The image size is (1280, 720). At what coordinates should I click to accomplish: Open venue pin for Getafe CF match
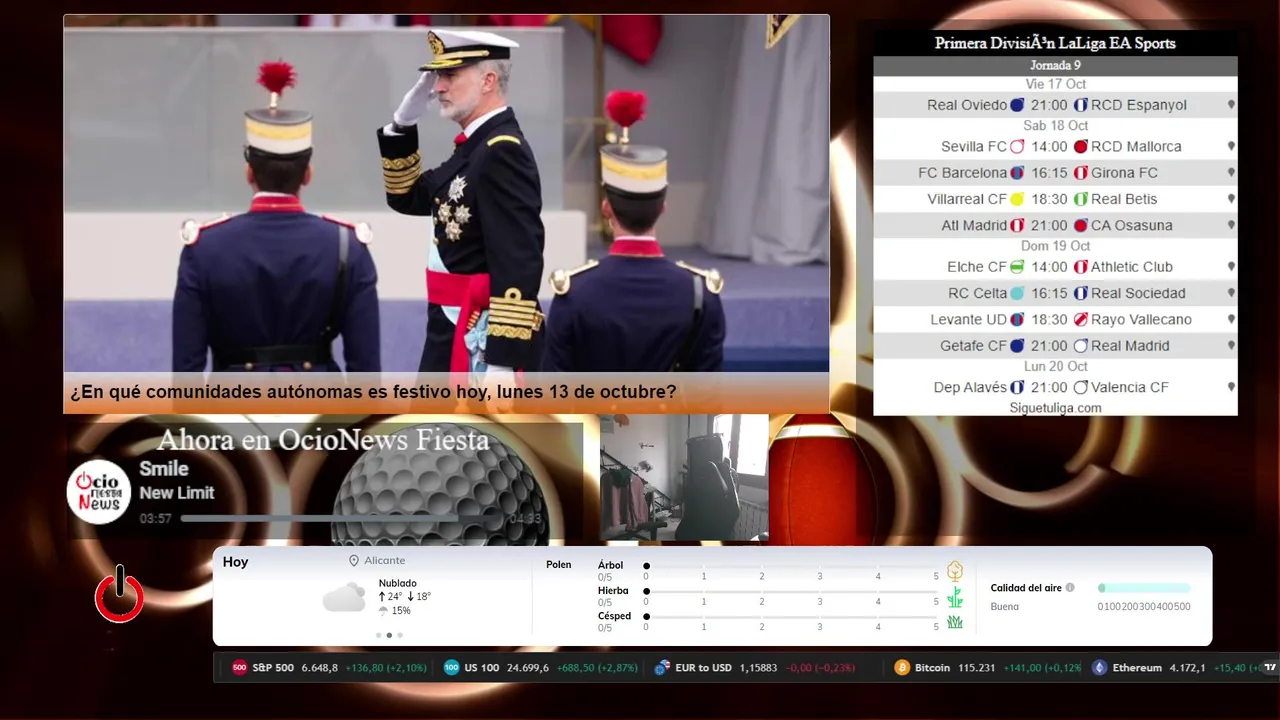pyautogui.click(x=1231, y=346)
